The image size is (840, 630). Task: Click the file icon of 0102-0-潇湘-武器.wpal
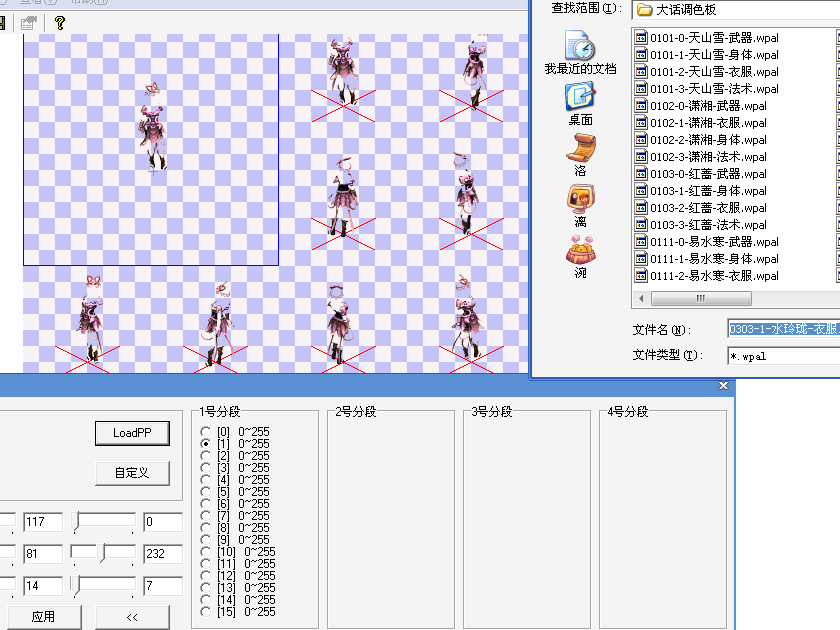pos(641,106)
